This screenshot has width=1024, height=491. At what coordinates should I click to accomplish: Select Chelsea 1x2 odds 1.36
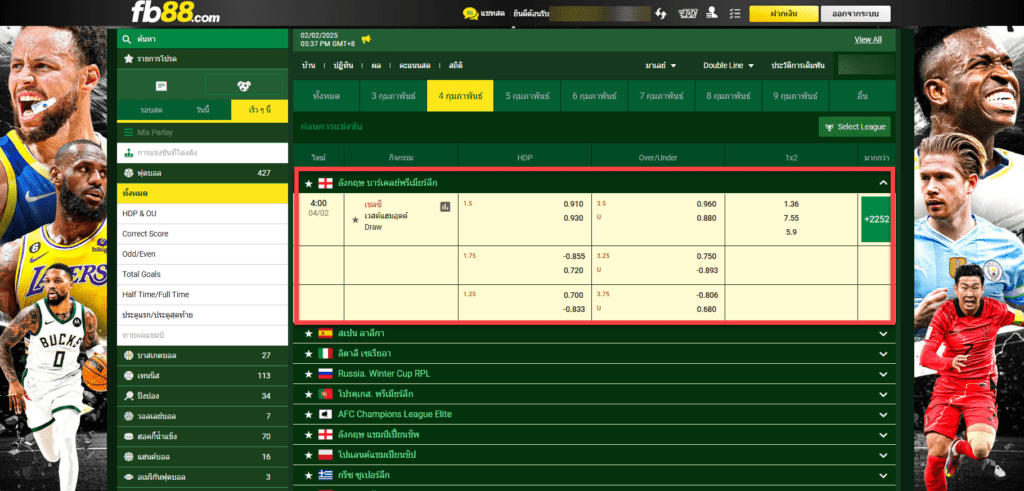tap(792, 204)
